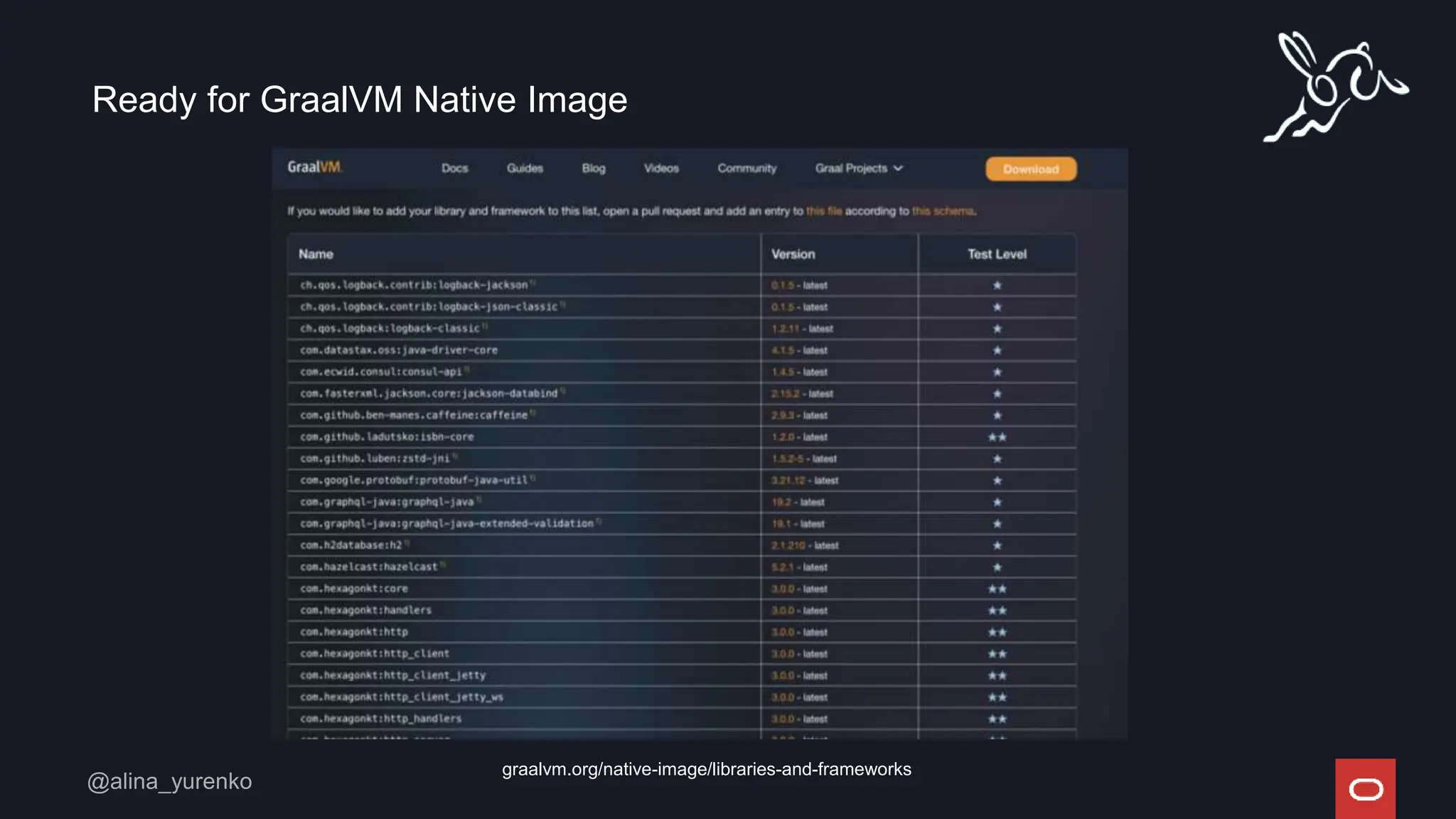Select com.hexagonkt:handlers entry
Image resolution: width=1456 pixels, height=819 pixels.
click(365, 610)
